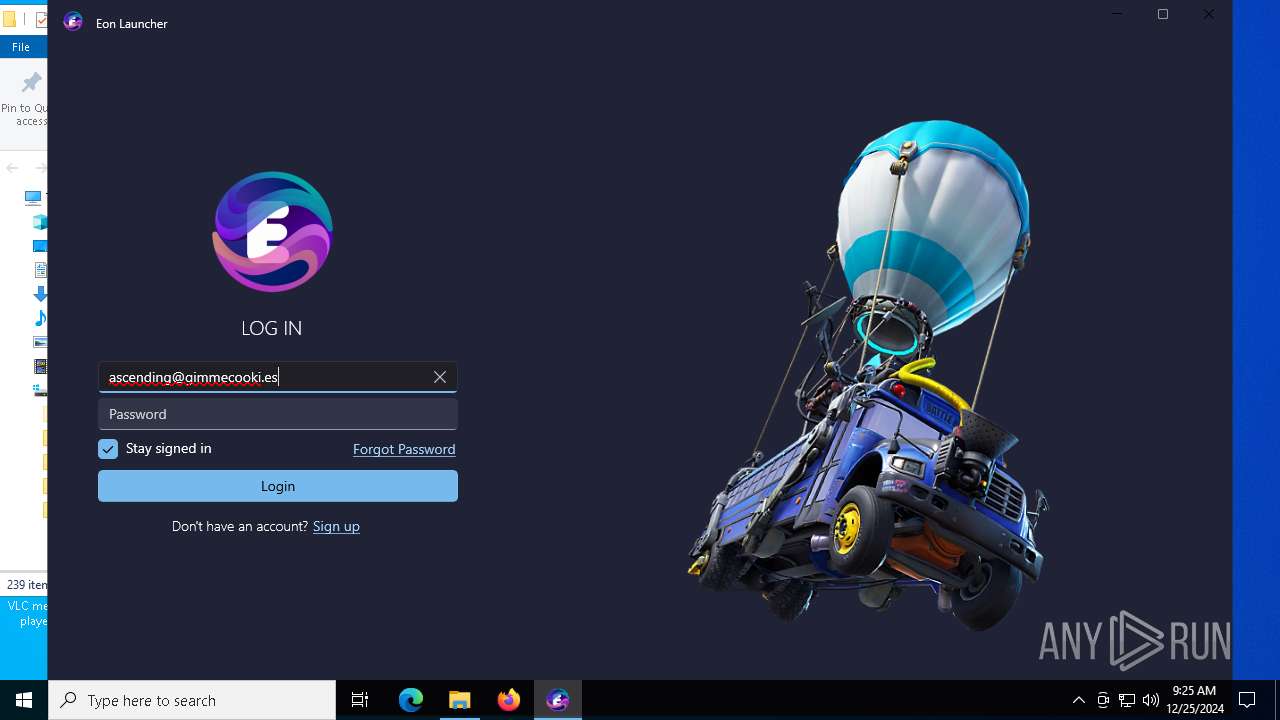Viewport: 1280px width, 720px height.
Task: Click the Eon Launcher title bar logo
Action: pos(73,22)
